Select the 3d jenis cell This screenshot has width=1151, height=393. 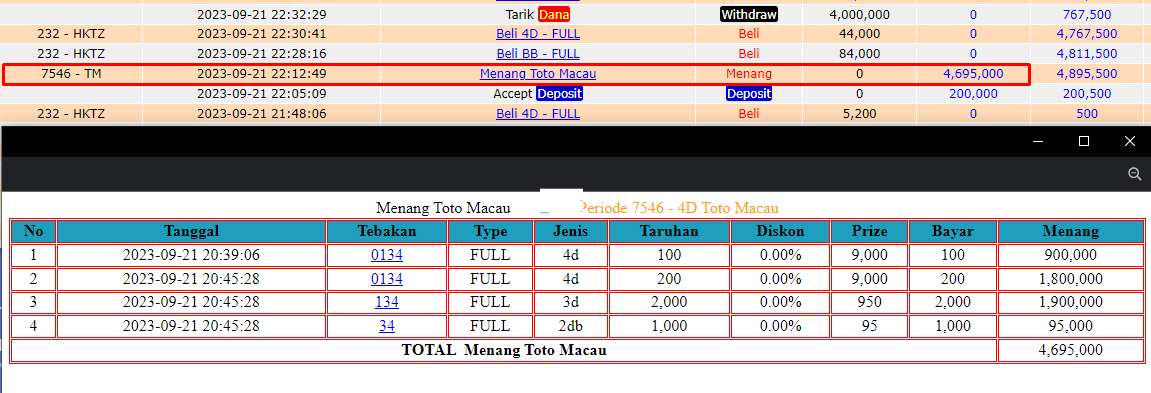pos(570,303)
